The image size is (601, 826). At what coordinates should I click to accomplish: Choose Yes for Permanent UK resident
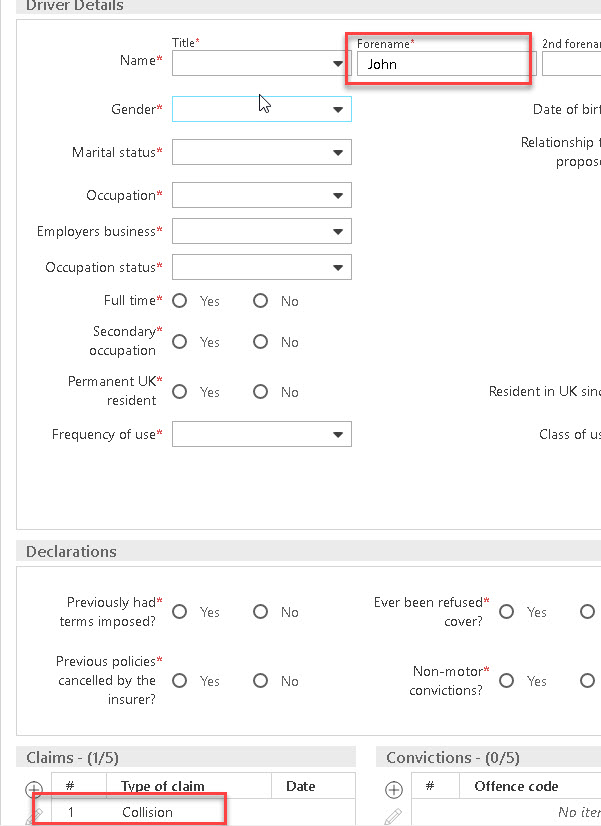pos(180,392)
